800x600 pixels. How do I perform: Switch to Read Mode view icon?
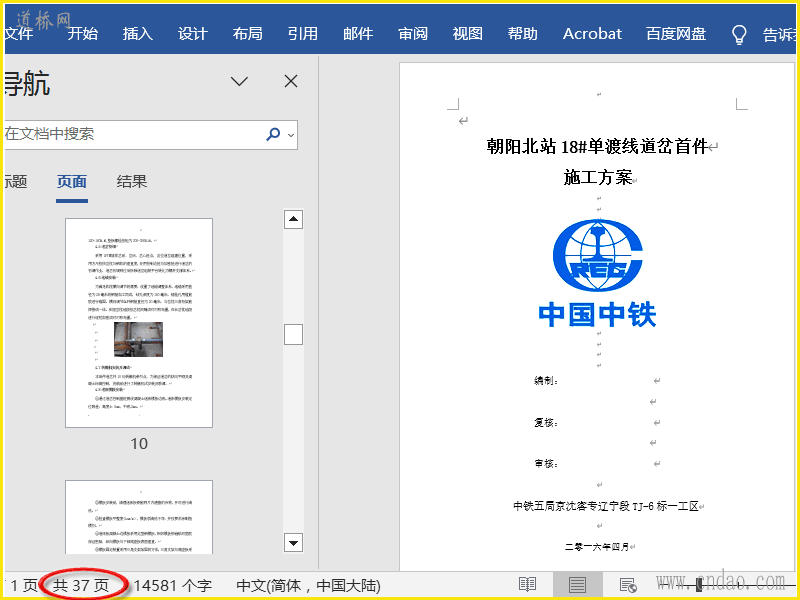527,585
